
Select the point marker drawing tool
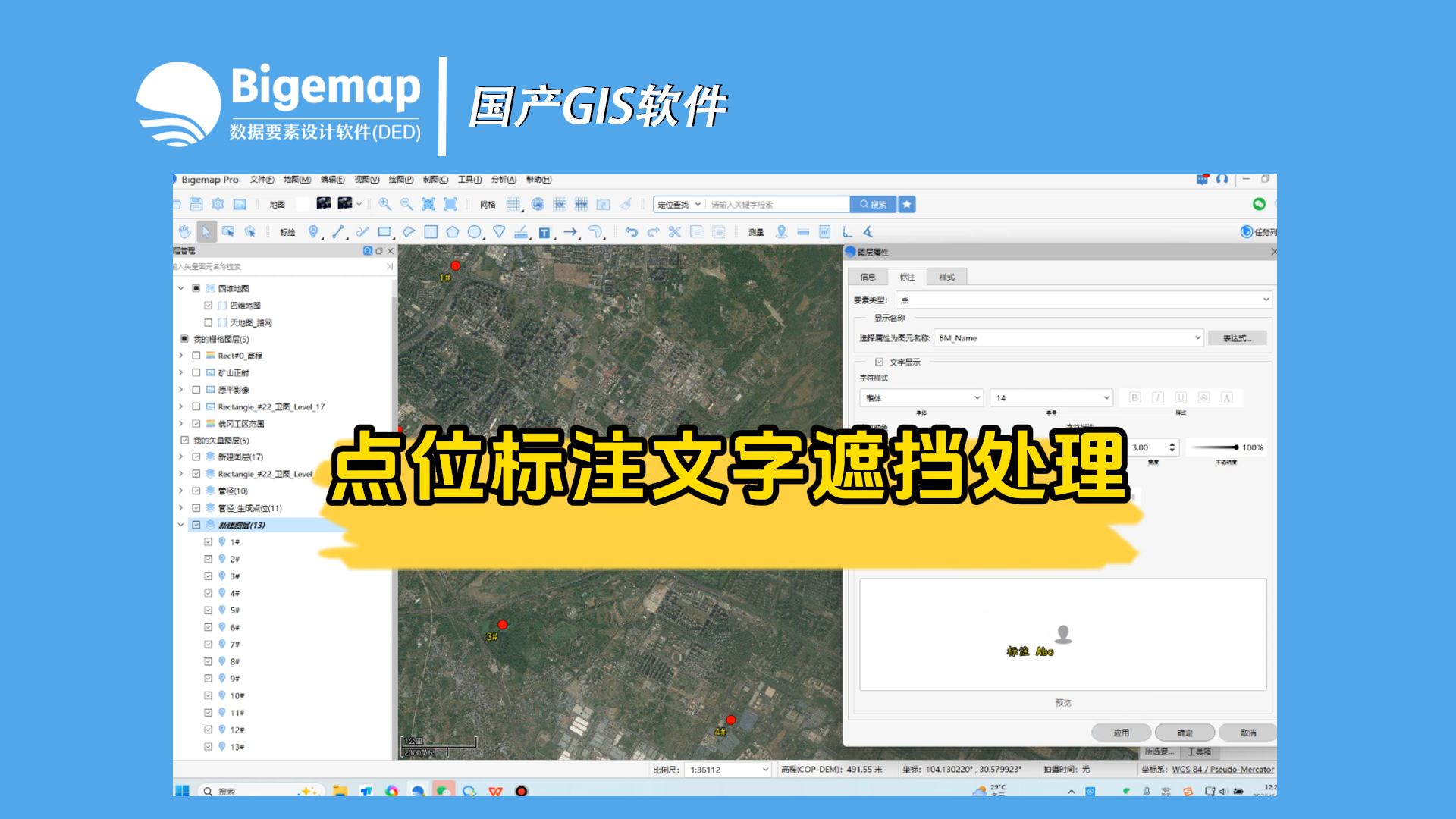coord(313,232)
